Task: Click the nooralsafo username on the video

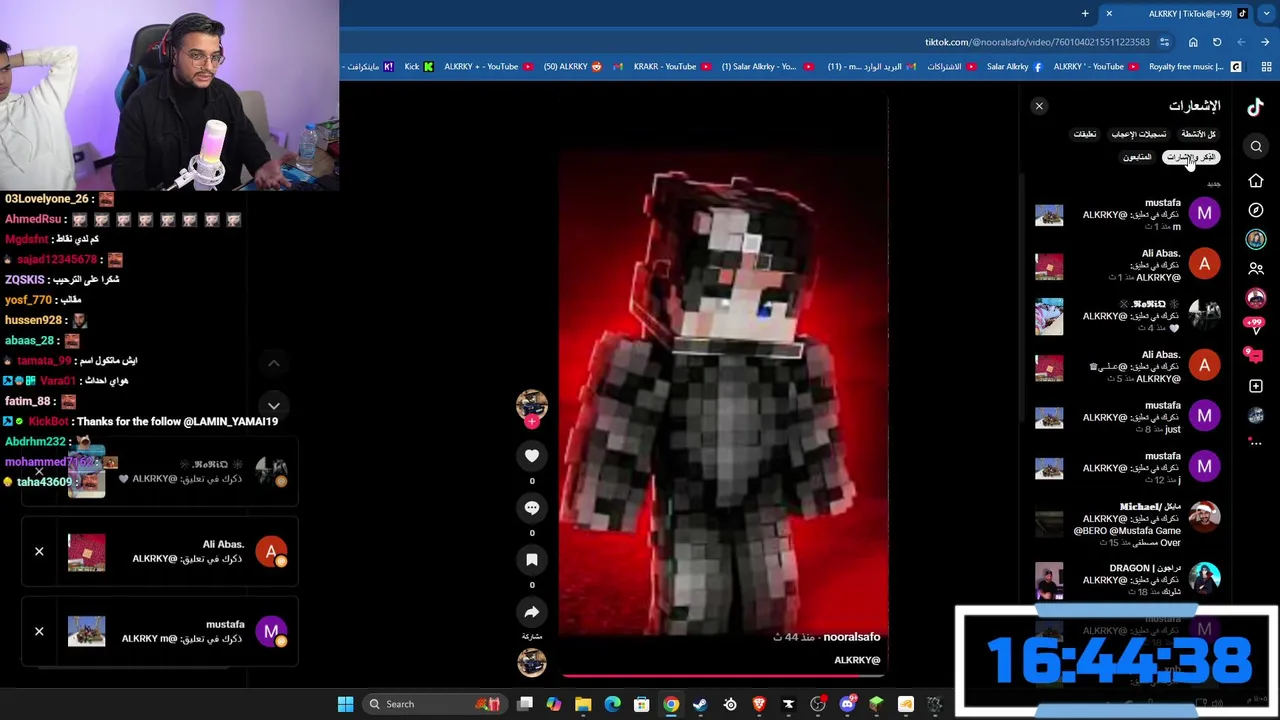Action: point(852,637)
